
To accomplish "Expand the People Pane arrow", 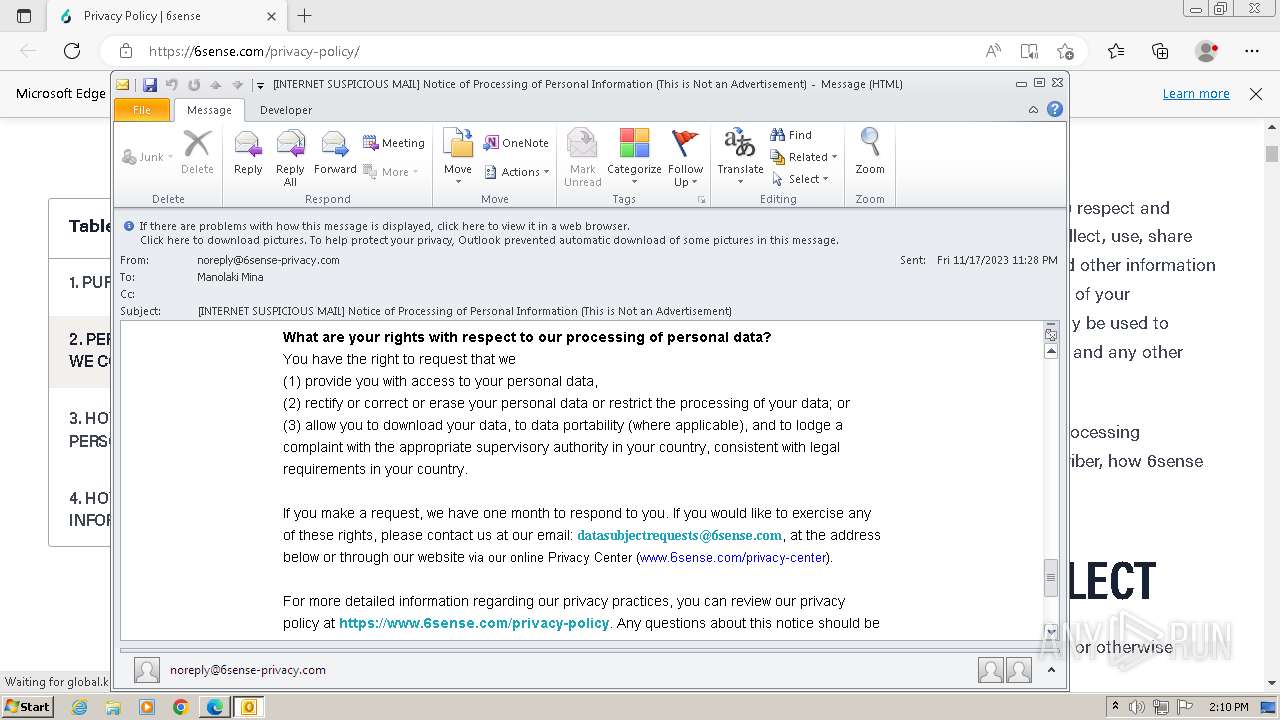I will (1052, 670).
